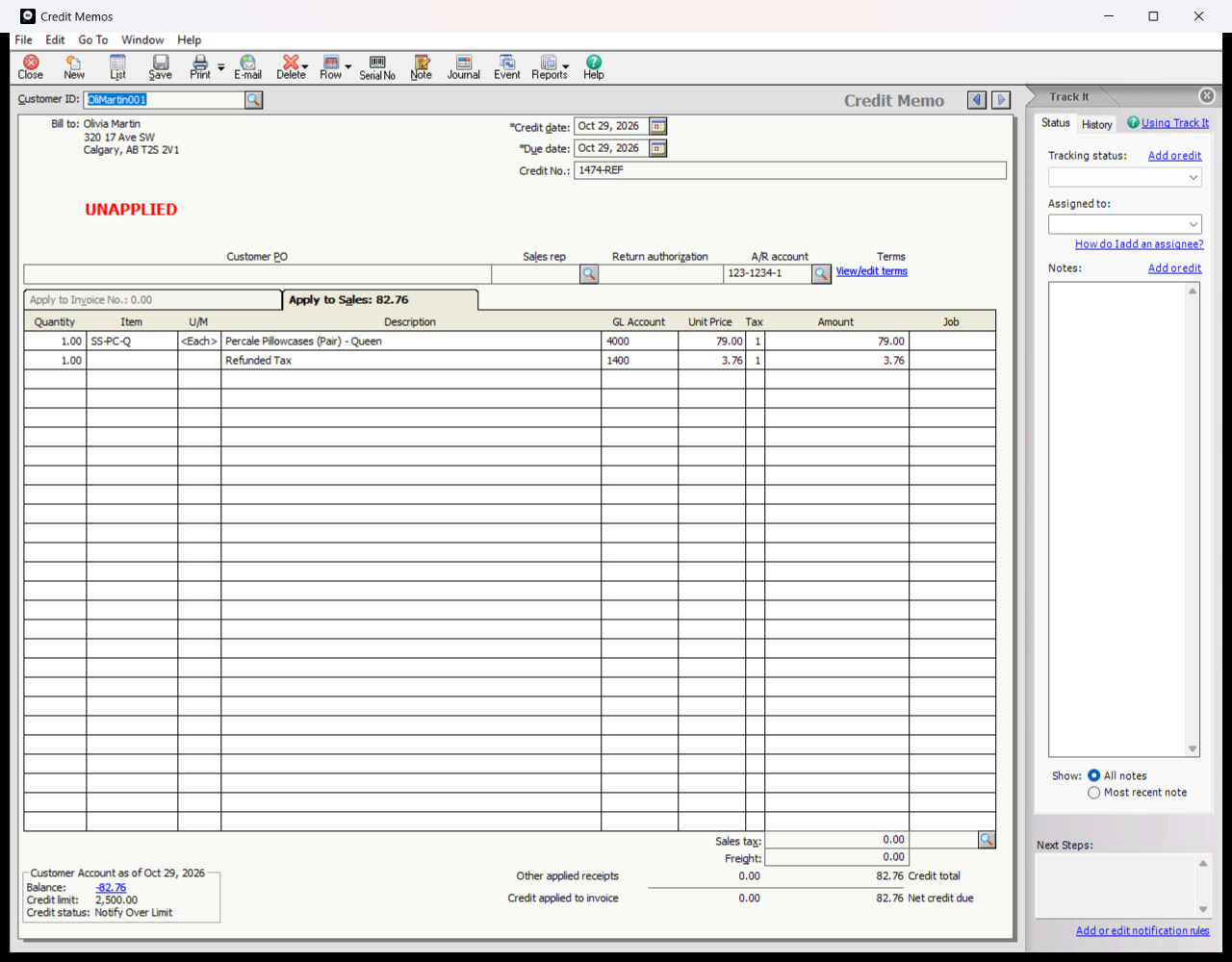Open the List toolbar icon
The width and height of the screenshot is (1232, 962).
[117, 67]
